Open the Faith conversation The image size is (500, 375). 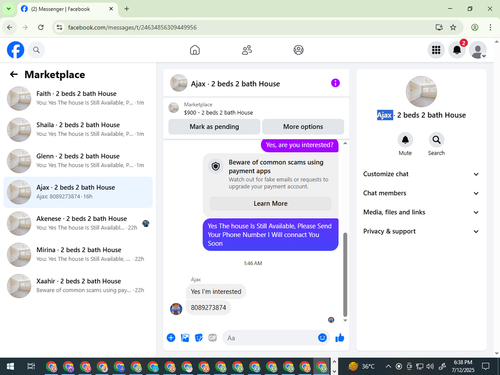click(78, 98)
